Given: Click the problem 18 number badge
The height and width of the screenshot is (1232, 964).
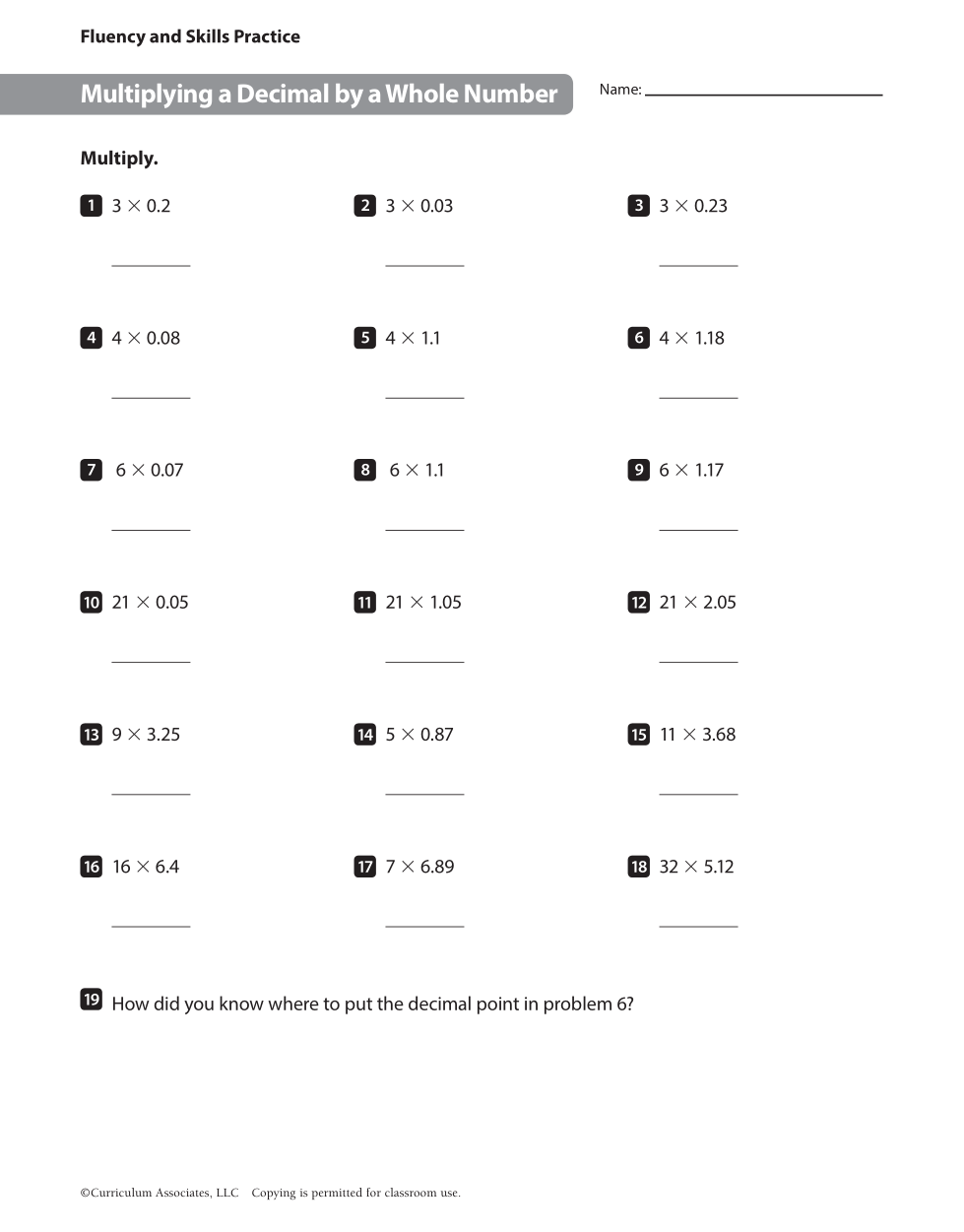Looking at the screenshot, I should [x=638, y=867].
